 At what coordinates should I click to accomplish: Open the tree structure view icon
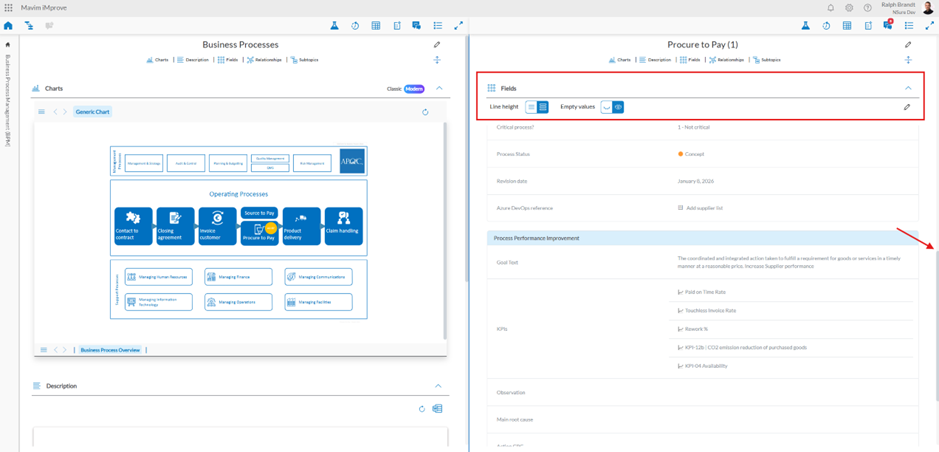click(x=29, y=26)
